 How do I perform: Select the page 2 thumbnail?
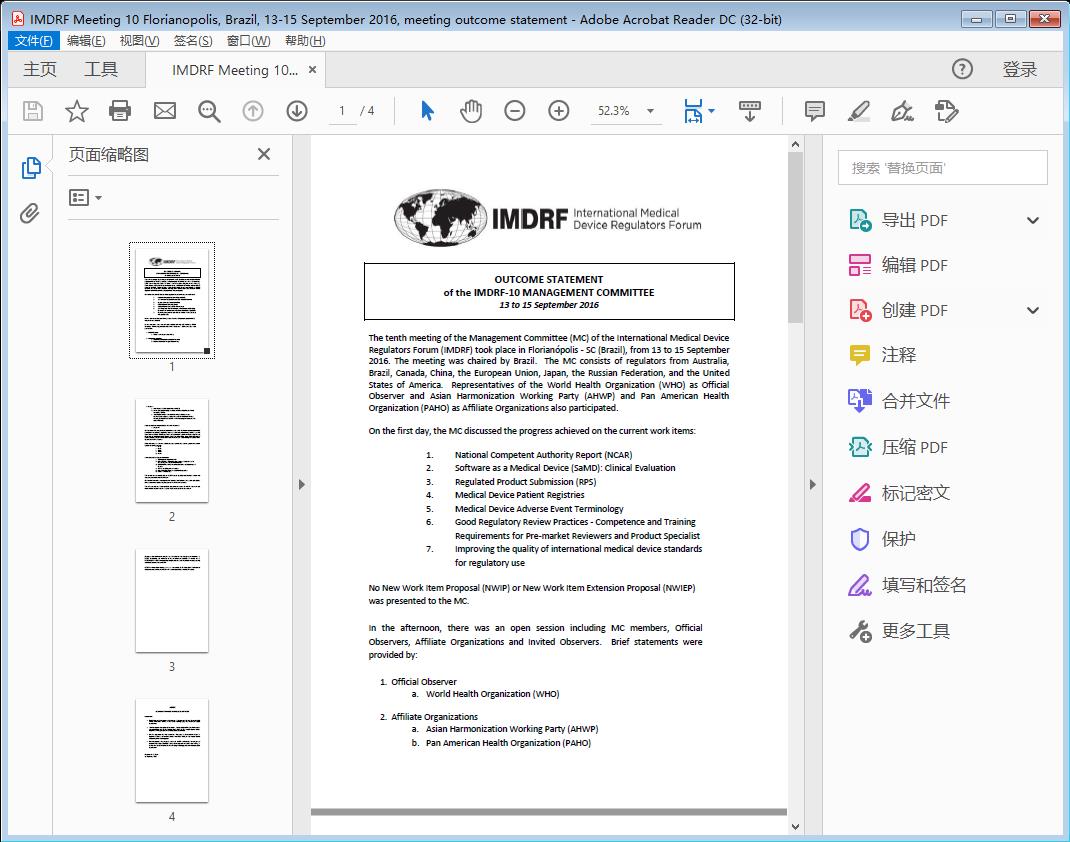click(171, 451)
